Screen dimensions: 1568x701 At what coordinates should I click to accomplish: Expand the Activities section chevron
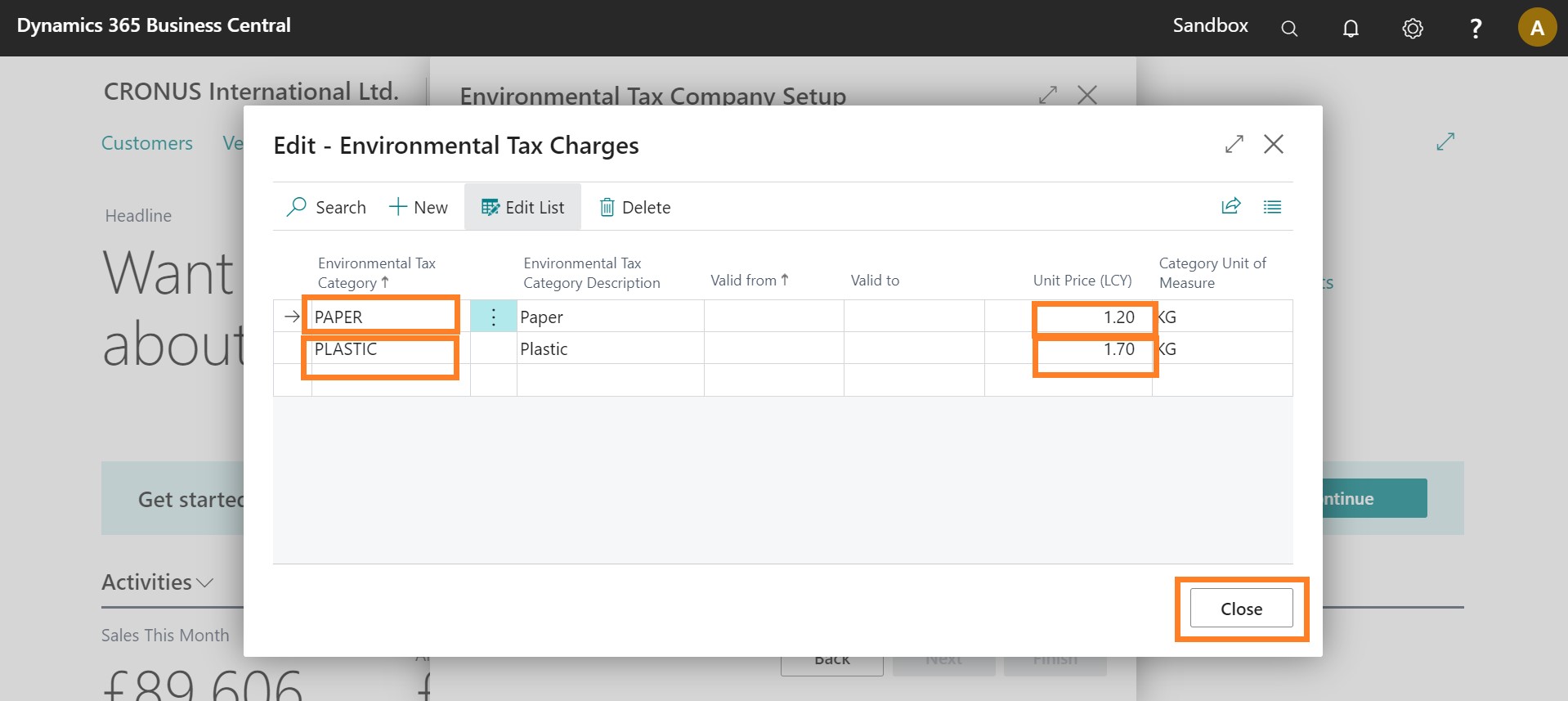(x=204, y=583)
